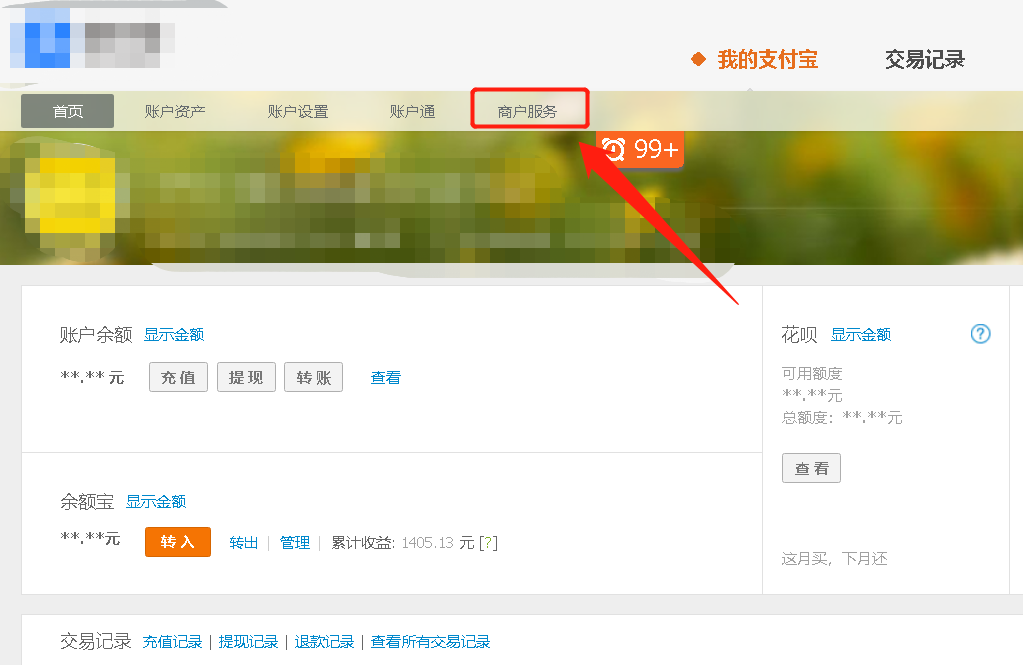Click the help question mark beside 花呗
The width and height of the screenshot is (1023, 665).
click(x=979, y=334)
